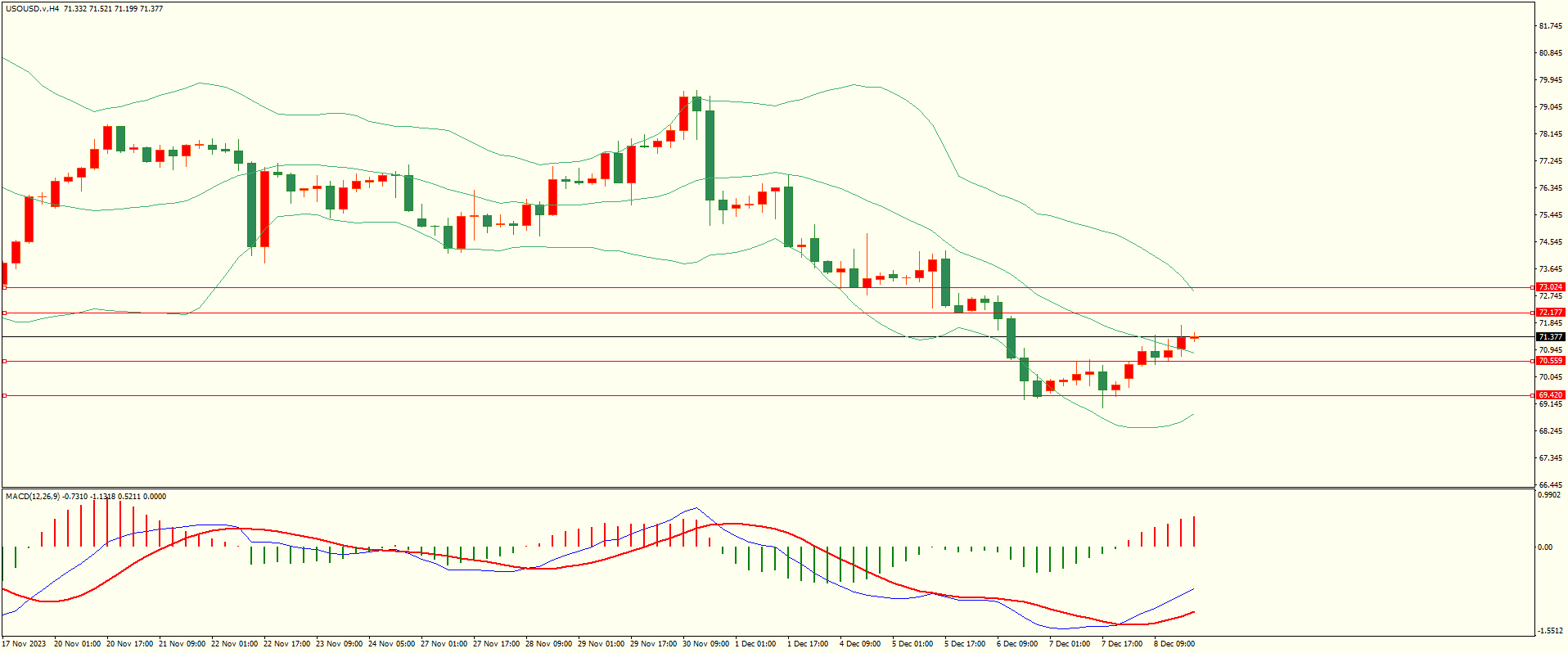
Task: Click the red 72.177 price label
Action: point(1550,313)
